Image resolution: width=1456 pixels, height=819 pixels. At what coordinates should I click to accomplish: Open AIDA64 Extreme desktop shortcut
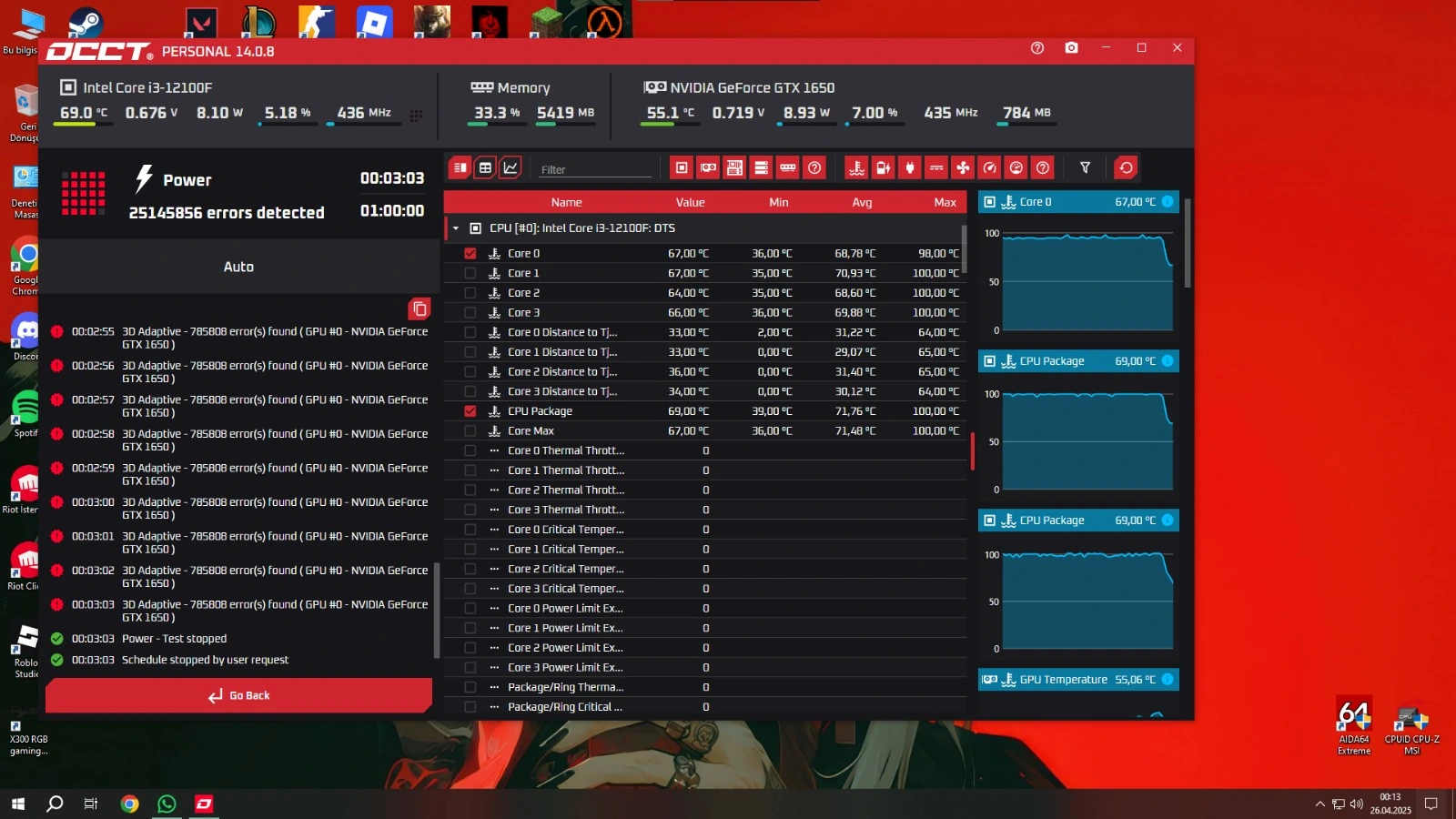click(x=1354, y=726)
